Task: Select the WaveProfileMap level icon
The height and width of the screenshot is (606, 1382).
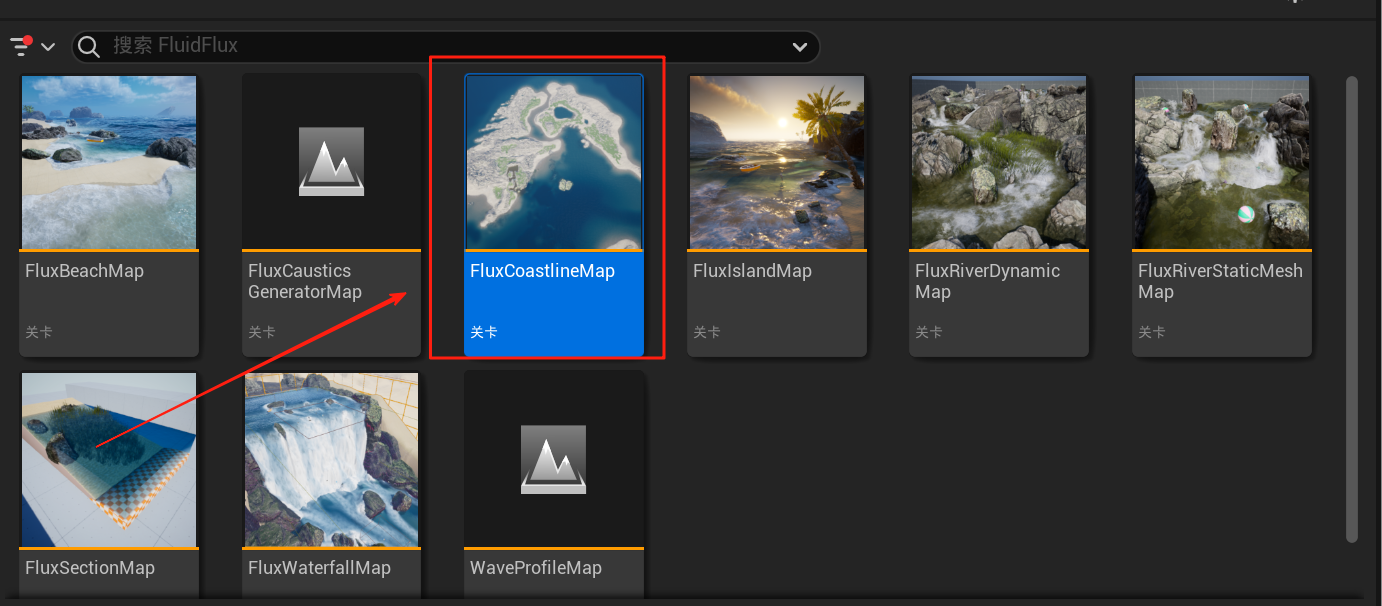Action: [554, 460]
